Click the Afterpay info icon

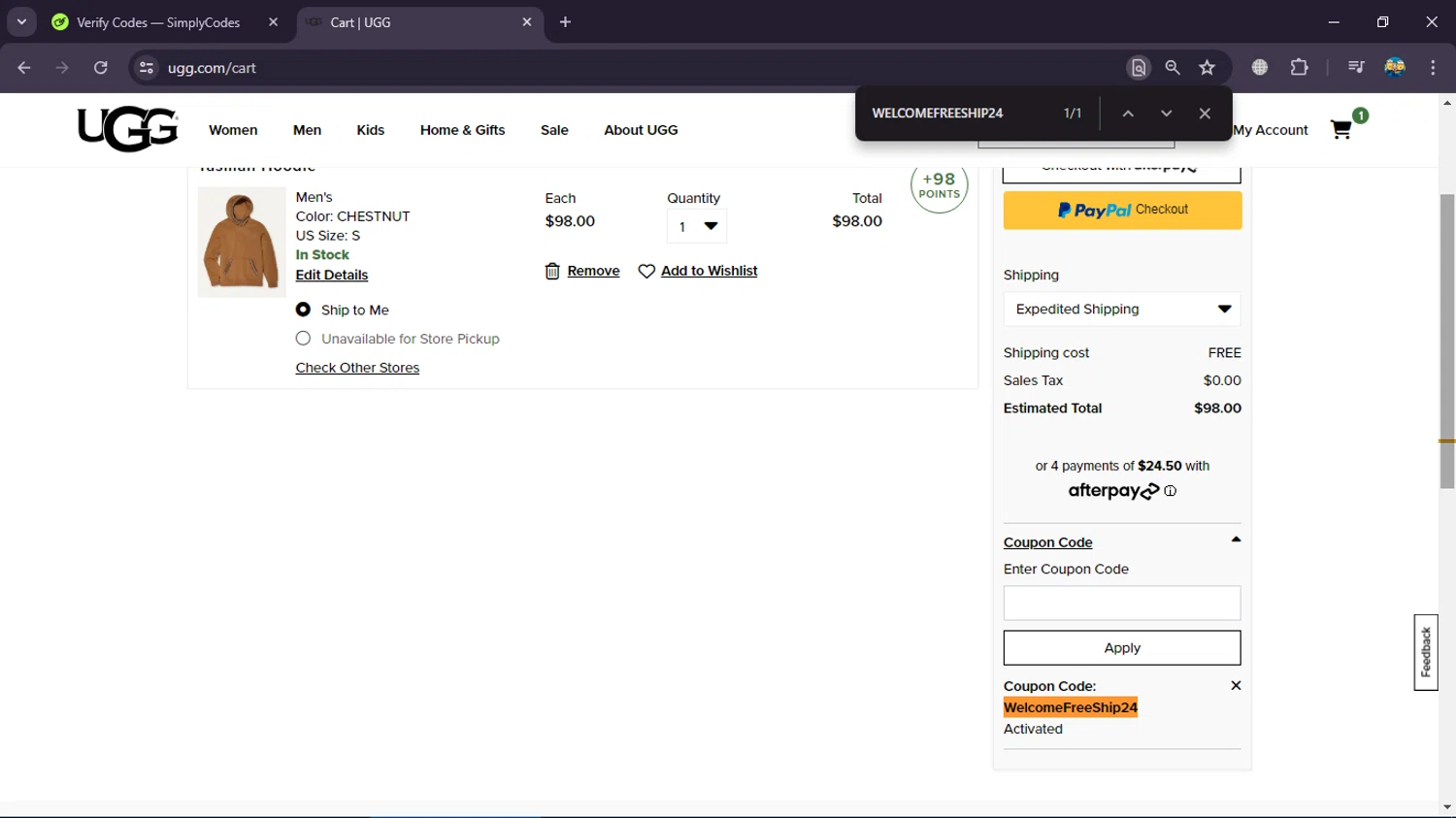[x=1171, y=491]
